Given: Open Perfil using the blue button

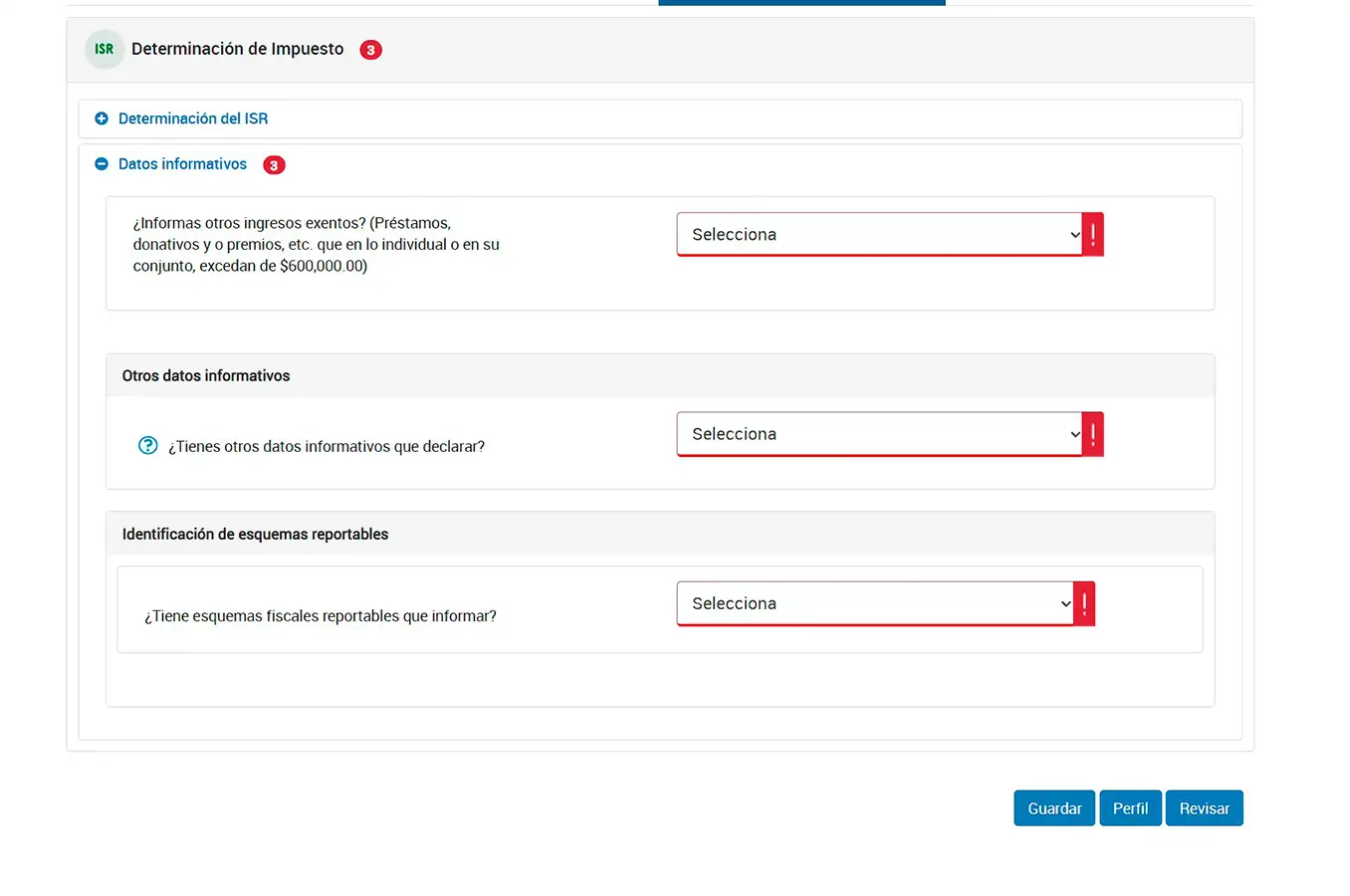Looking at the screenshot, I should point(1130,808).
